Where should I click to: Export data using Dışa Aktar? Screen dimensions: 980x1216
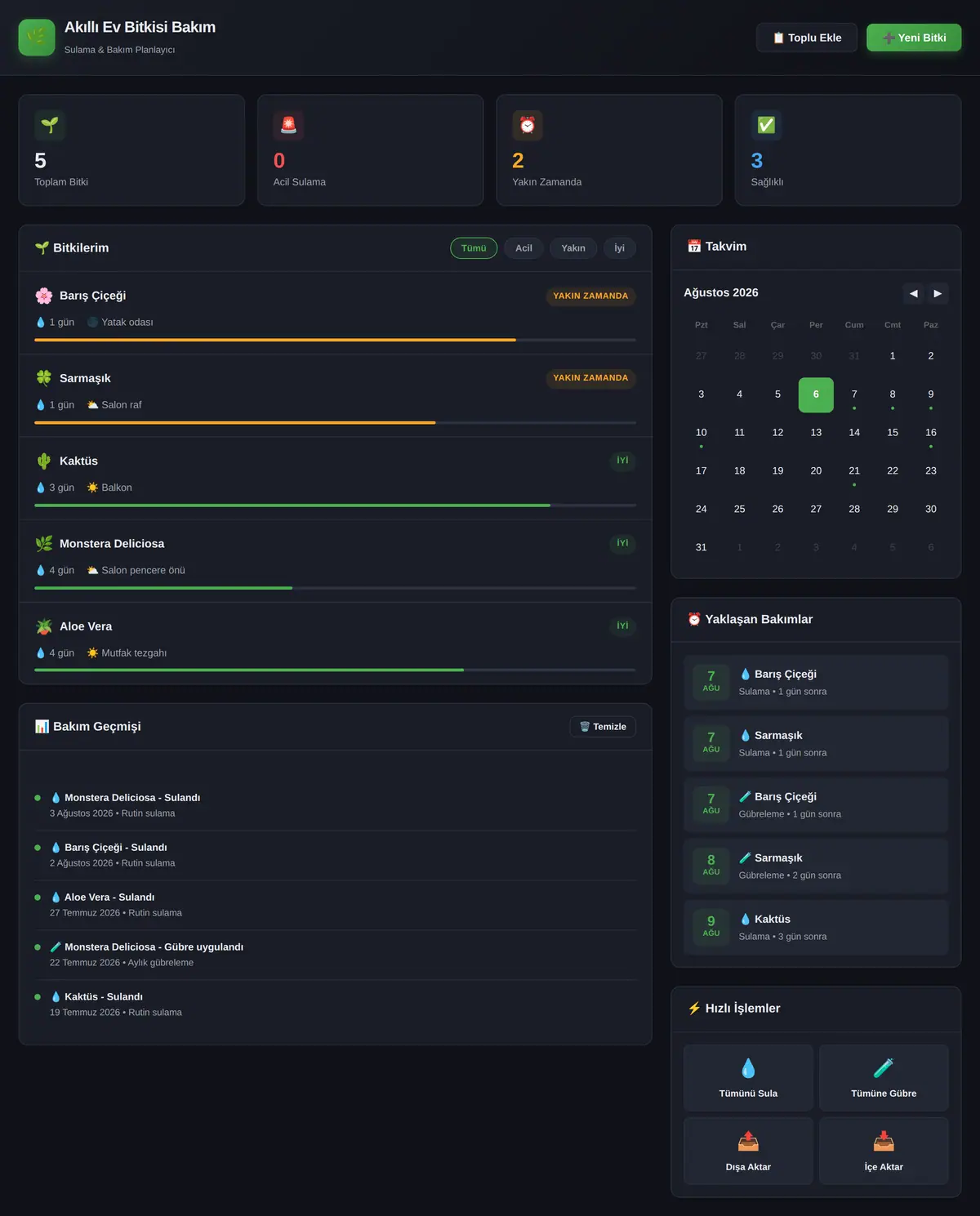pyautogui.click(x=748, y=1151)
